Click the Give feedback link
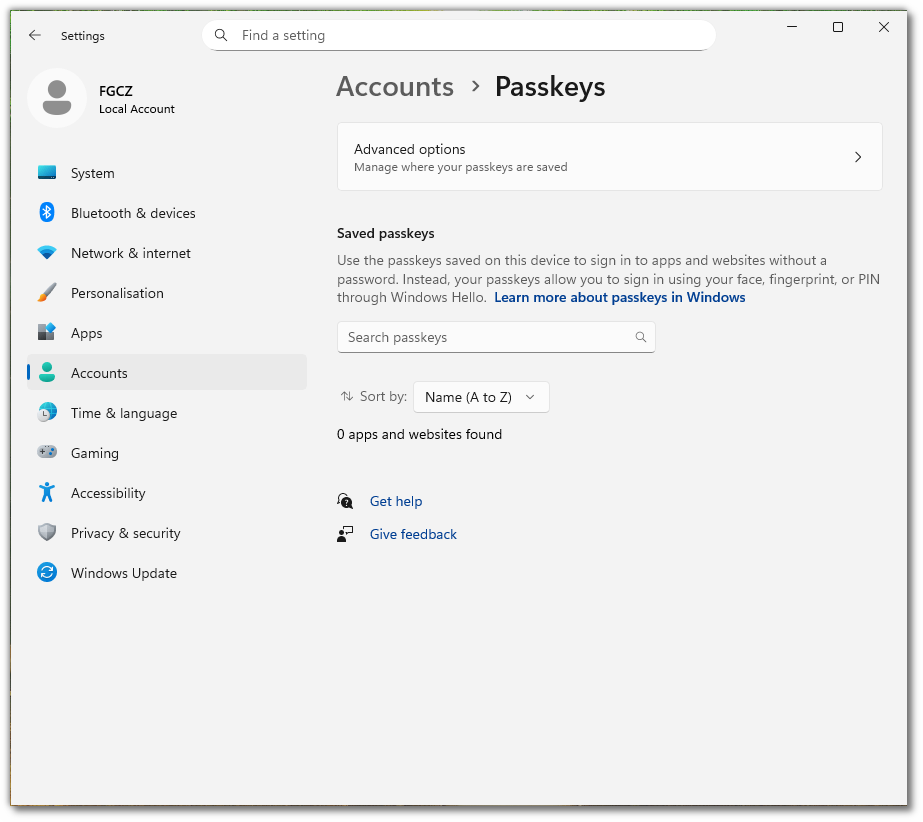Image resolution: width=923 pixels, height=822 pixels. pos(413,534)
